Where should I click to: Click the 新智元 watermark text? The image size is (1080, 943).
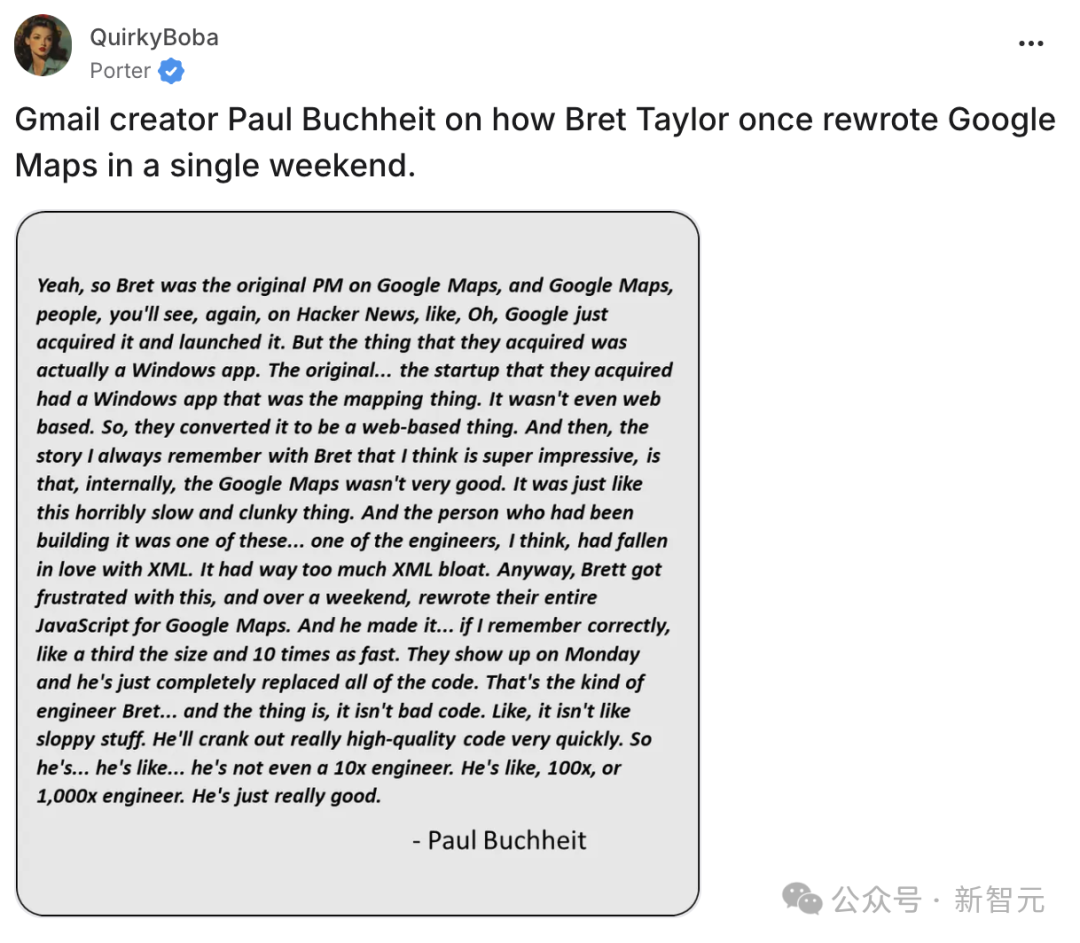[x=999, y=900]
